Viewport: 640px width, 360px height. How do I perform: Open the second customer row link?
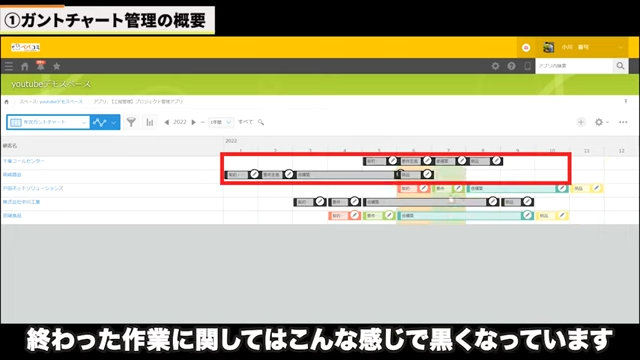pyautogui.click(x=12, y=175)
